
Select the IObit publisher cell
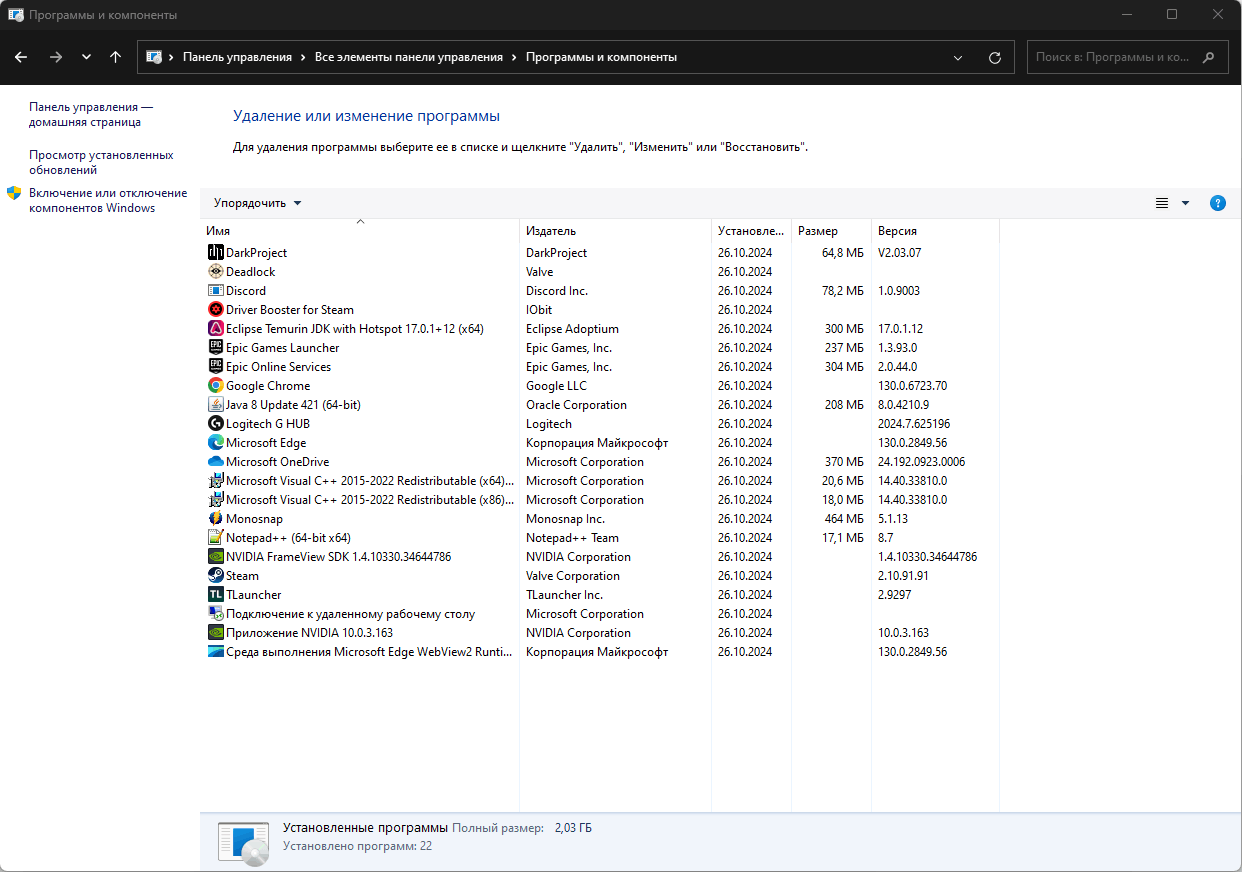click(x=539, y=310)
